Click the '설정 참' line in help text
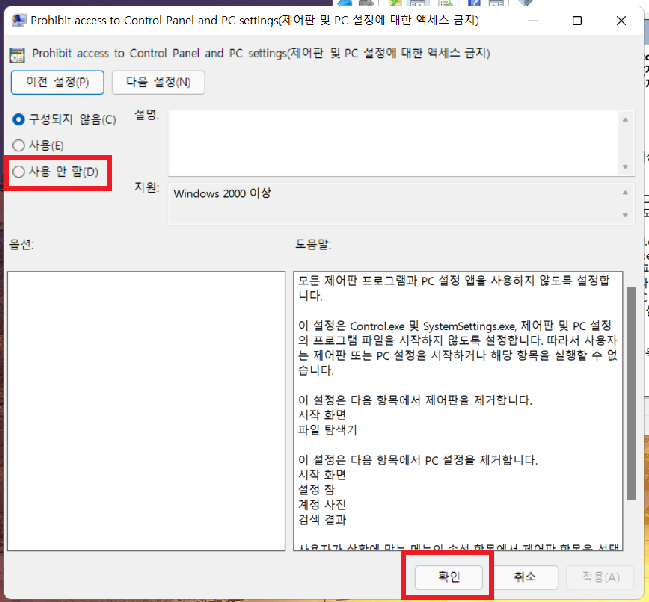Screen dimensions: 649x602 [x=317, y=490]
